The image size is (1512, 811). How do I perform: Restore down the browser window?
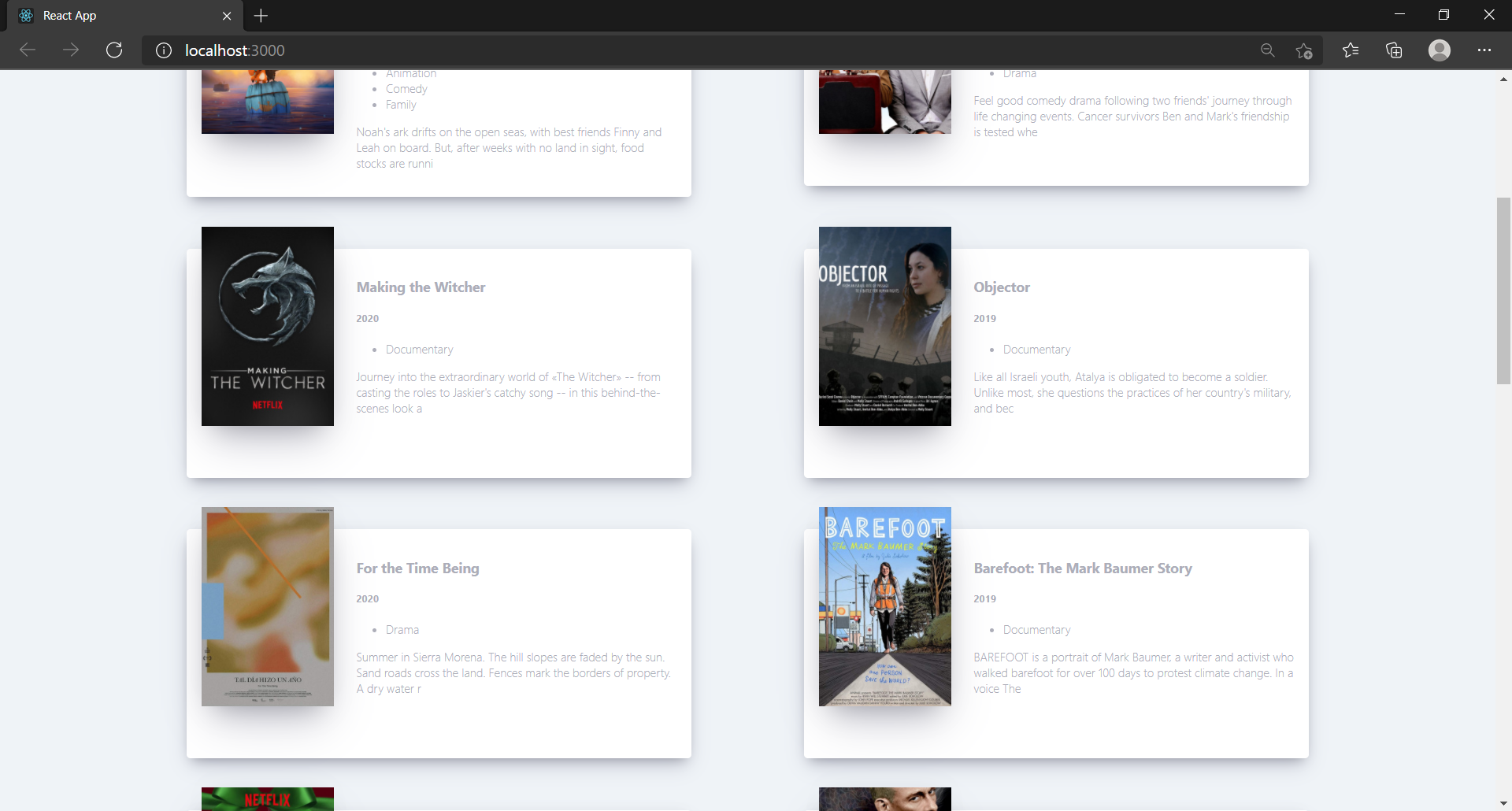point(1443,15)
